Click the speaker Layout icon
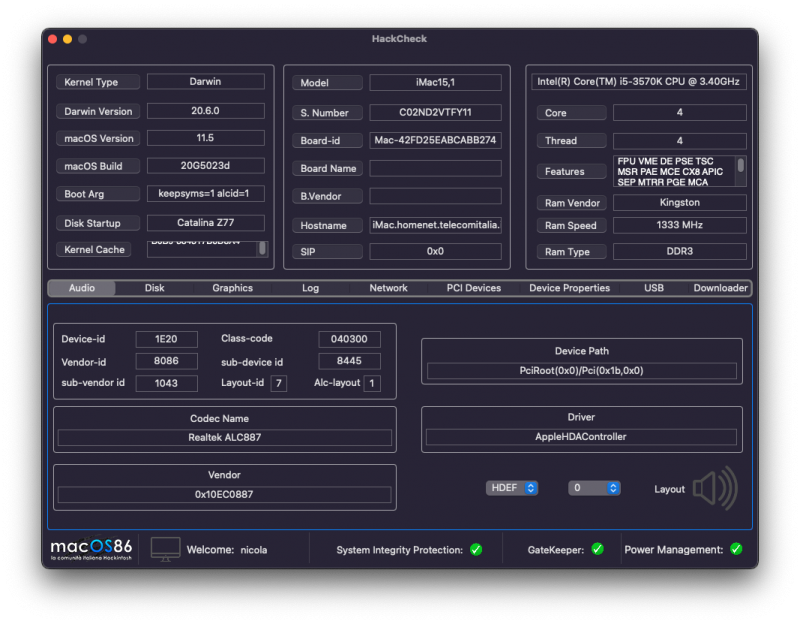Image resolution: width=800 pixels, height=624 pixels. point(715,488)
